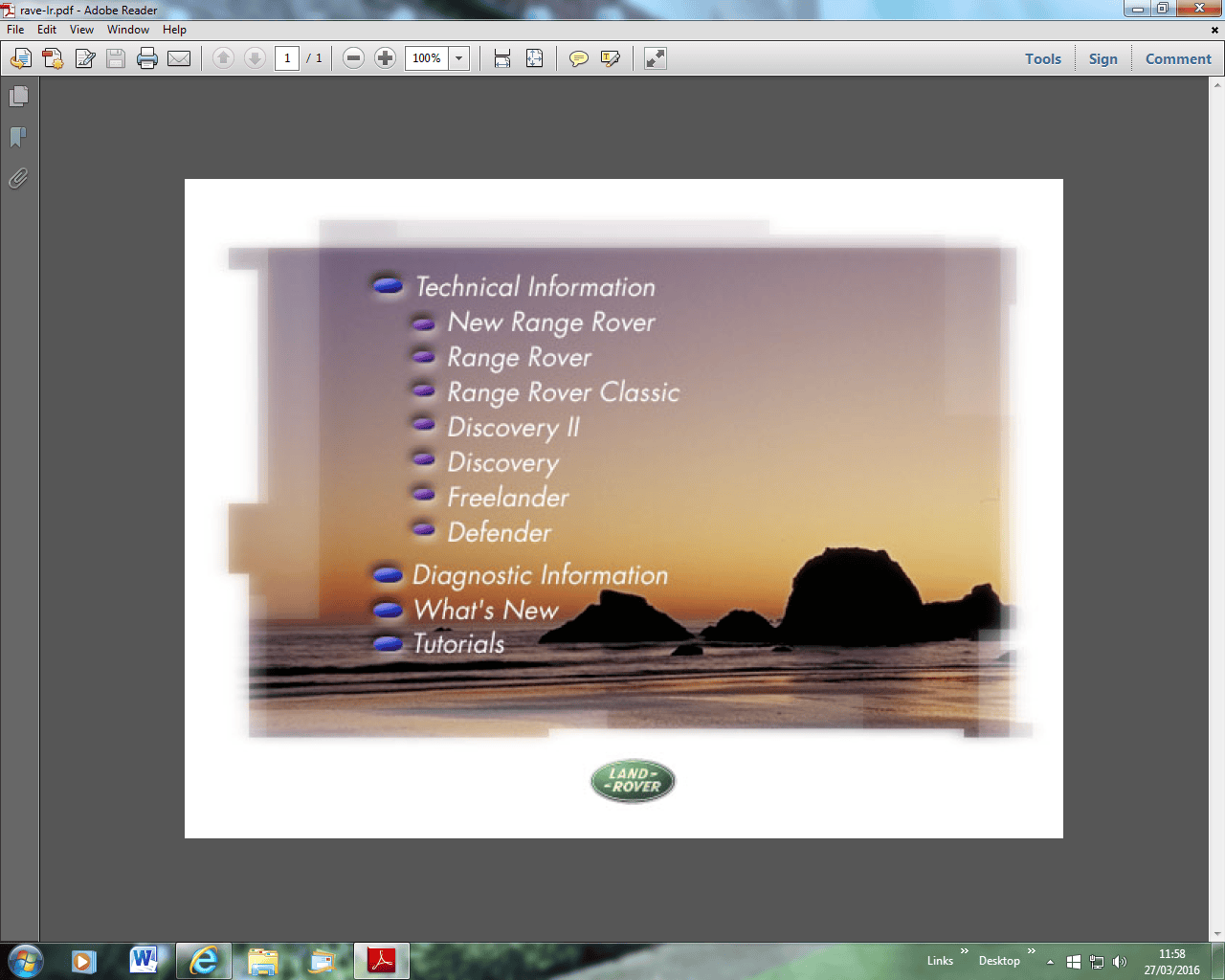The width and height of the screenshot is (1225, 980).
Task: Add a sticky note comment
Action: click(578, 58)
